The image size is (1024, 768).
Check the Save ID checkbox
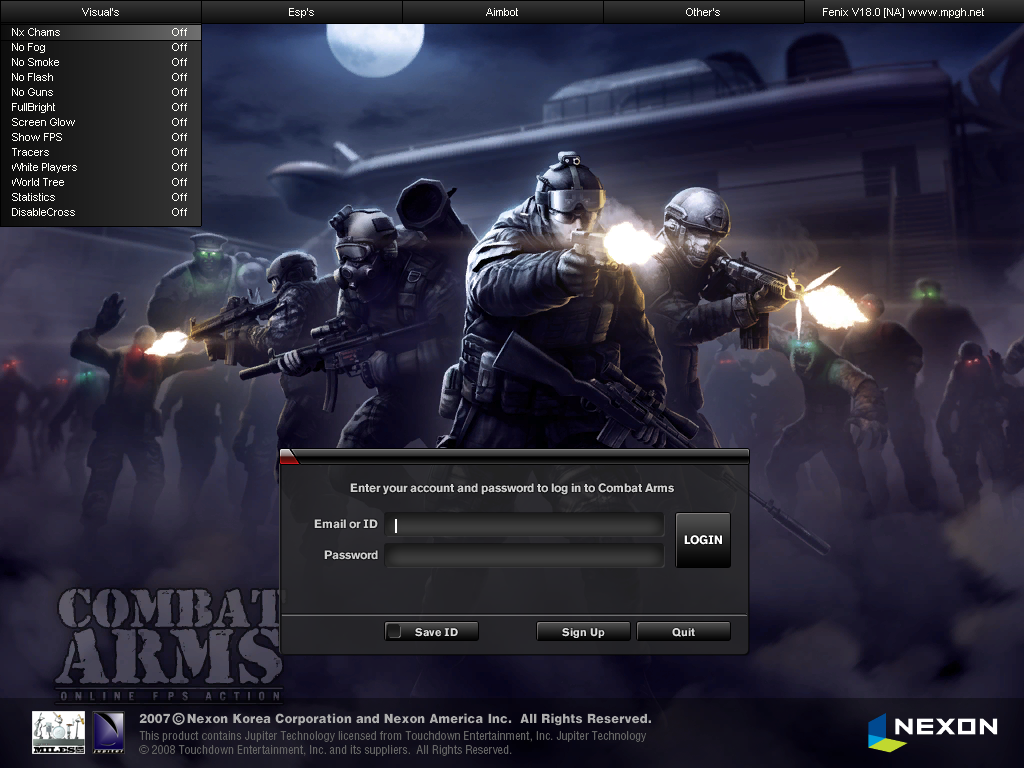click(x=394, y=632)
